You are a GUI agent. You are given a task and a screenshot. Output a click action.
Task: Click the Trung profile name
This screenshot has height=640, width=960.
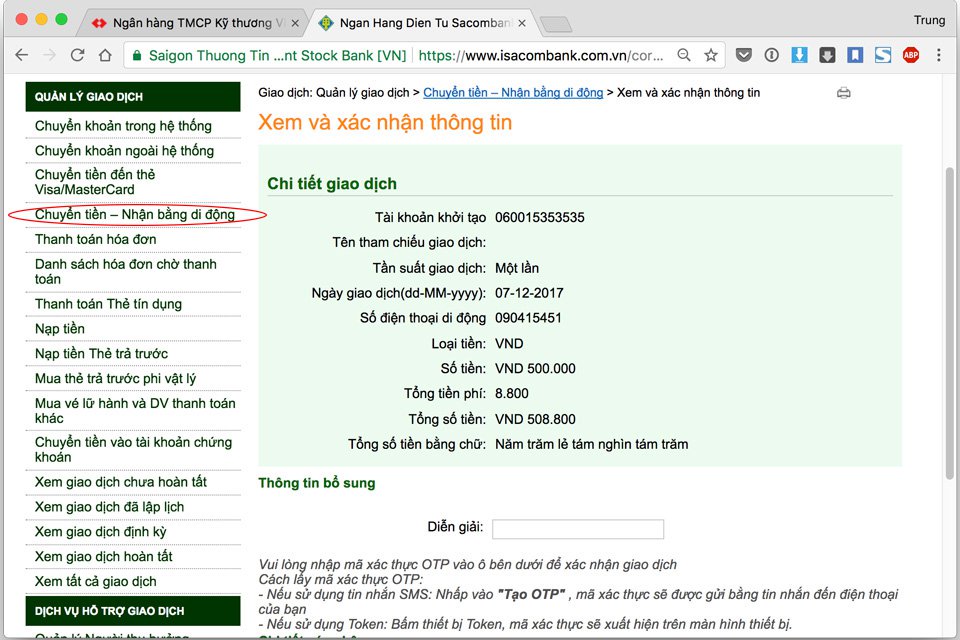929,20
